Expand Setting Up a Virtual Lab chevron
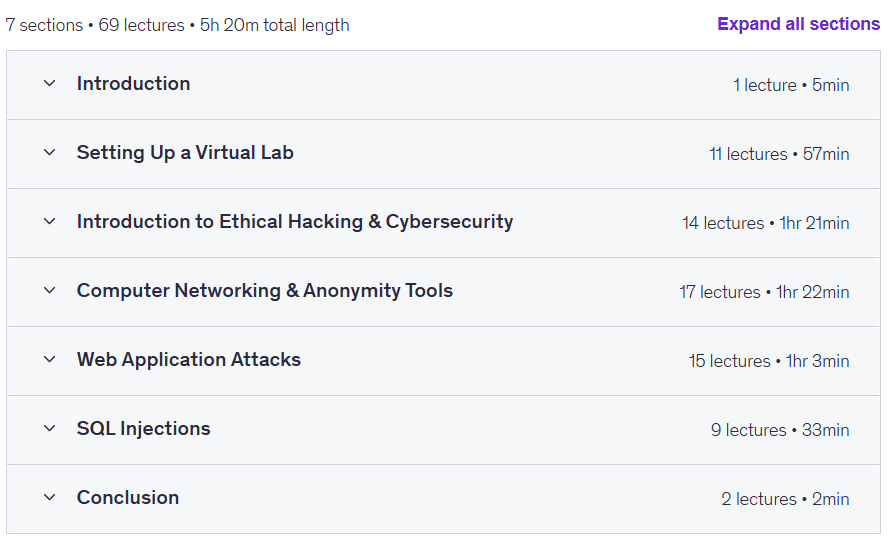Image resolution: width=887 pixels, height=541 pixels. pos(50,153)
